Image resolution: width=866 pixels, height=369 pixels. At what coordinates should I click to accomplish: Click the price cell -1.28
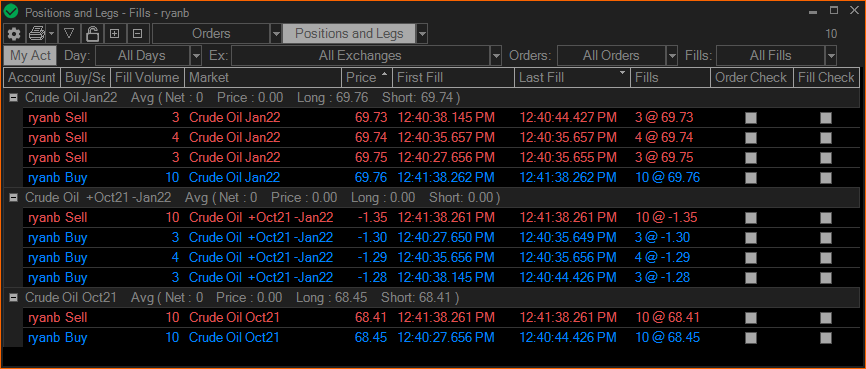coord(372,277)
